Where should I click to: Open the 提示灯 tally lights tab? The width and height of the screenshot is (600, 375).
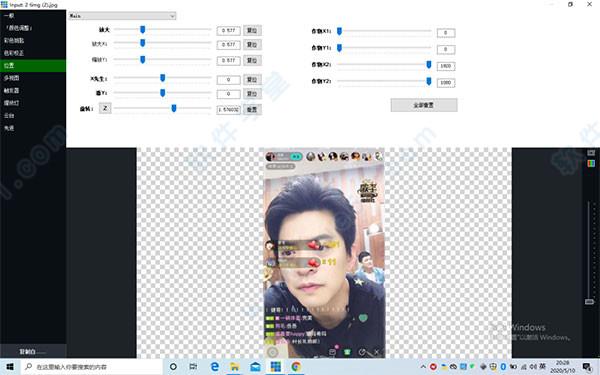tap(33, 103)
